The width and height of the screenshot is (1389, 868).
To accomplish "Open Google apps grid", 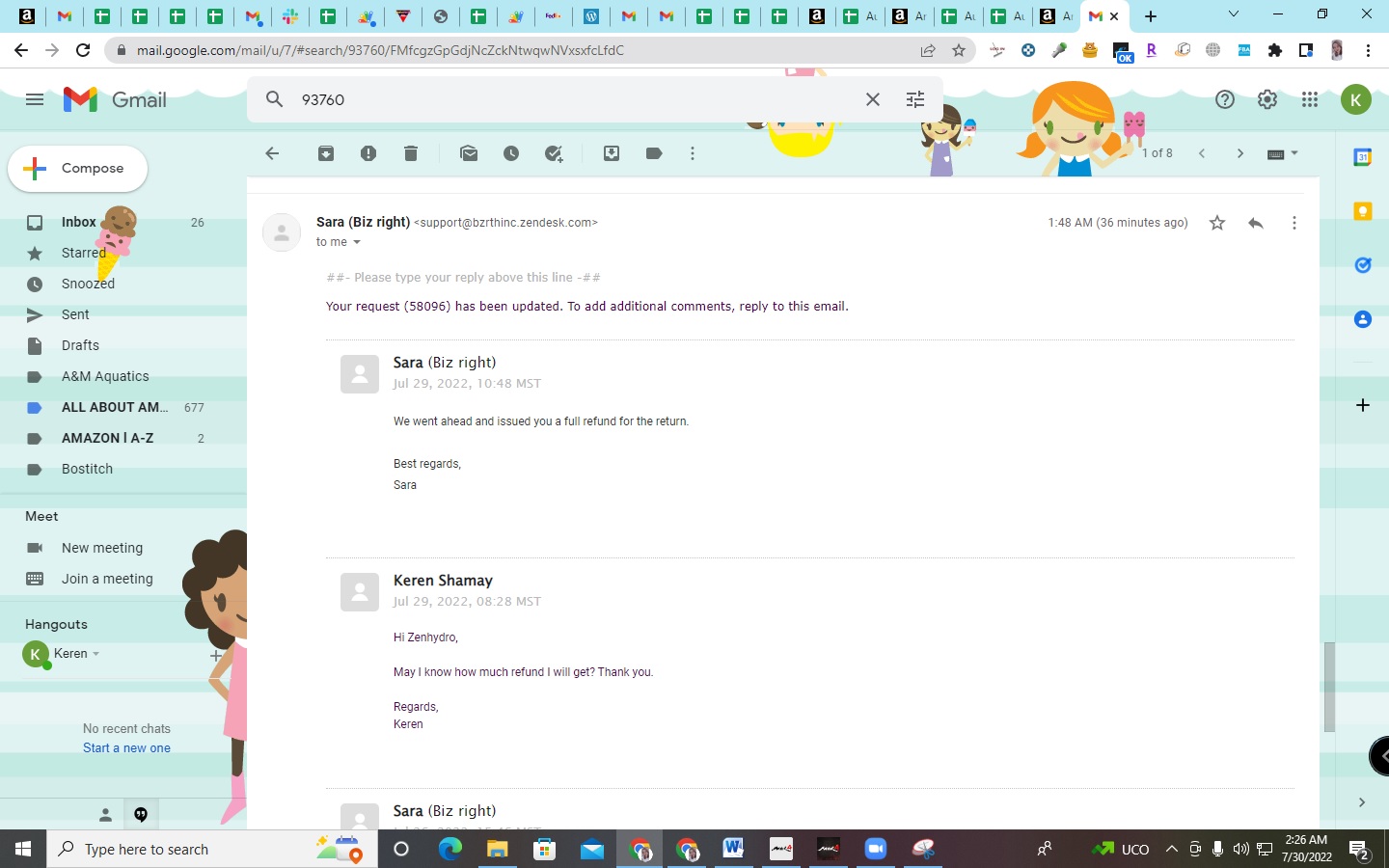I will (x=1310, y=99).
